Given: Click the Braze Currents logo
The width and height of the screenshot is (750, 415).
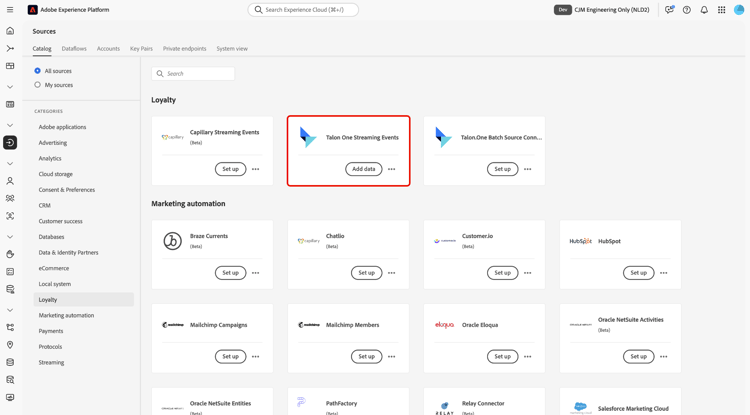Looking at the screenshot, I should point(173,241).
